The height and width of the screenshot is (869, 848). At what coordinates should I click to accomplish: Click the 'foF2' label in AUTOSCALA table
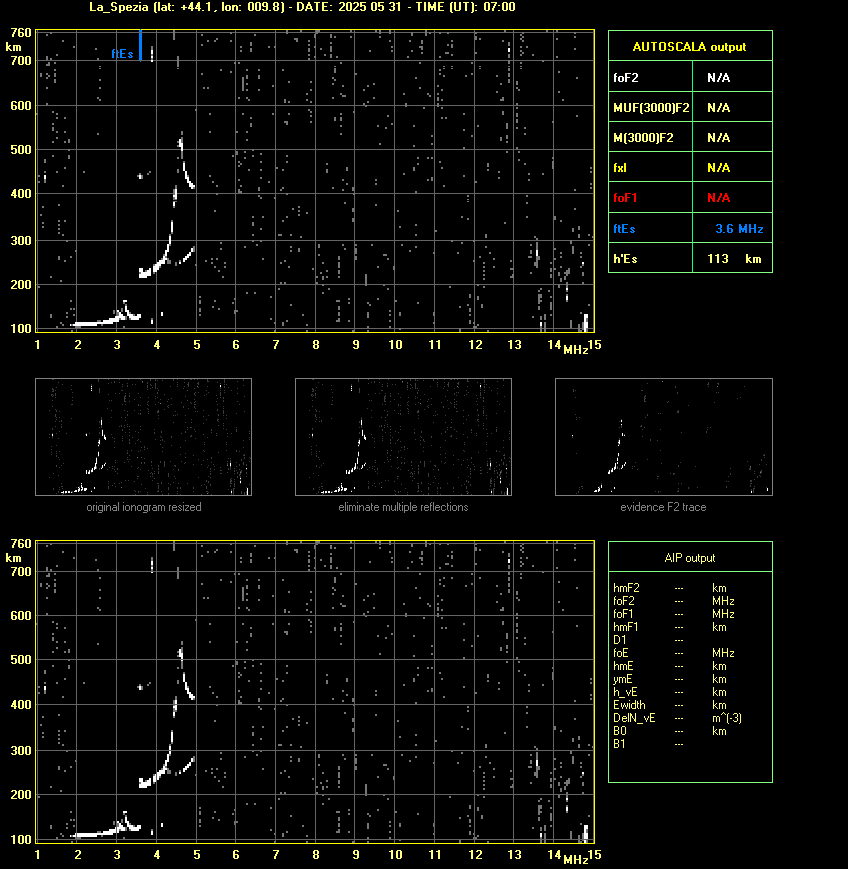(x=626, y=78)
